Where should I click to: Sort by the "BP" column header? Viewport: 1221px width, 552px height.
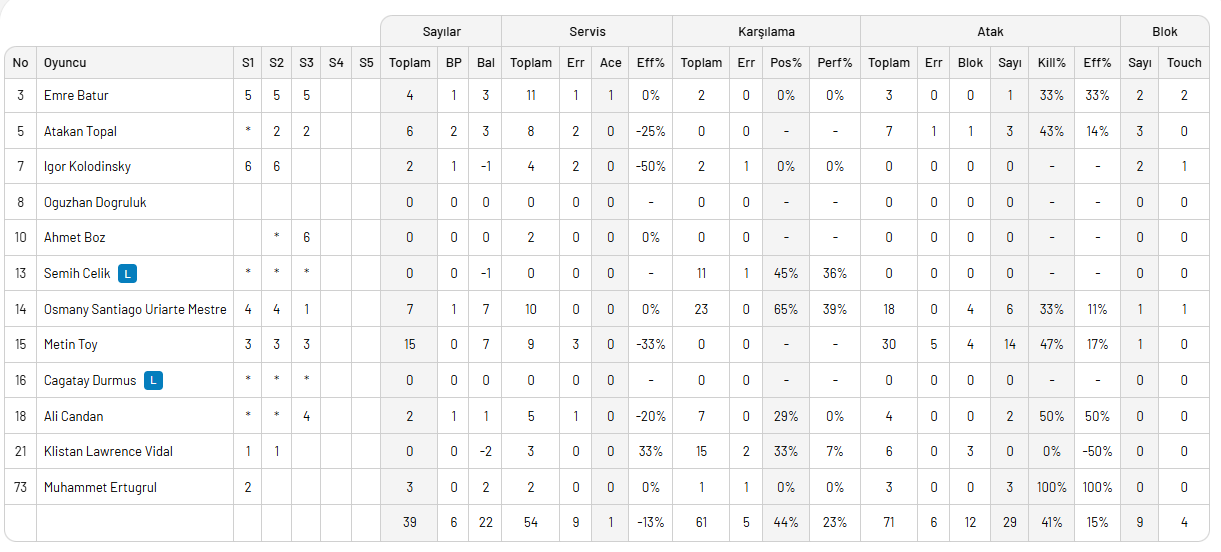click(x=454, y=62)
